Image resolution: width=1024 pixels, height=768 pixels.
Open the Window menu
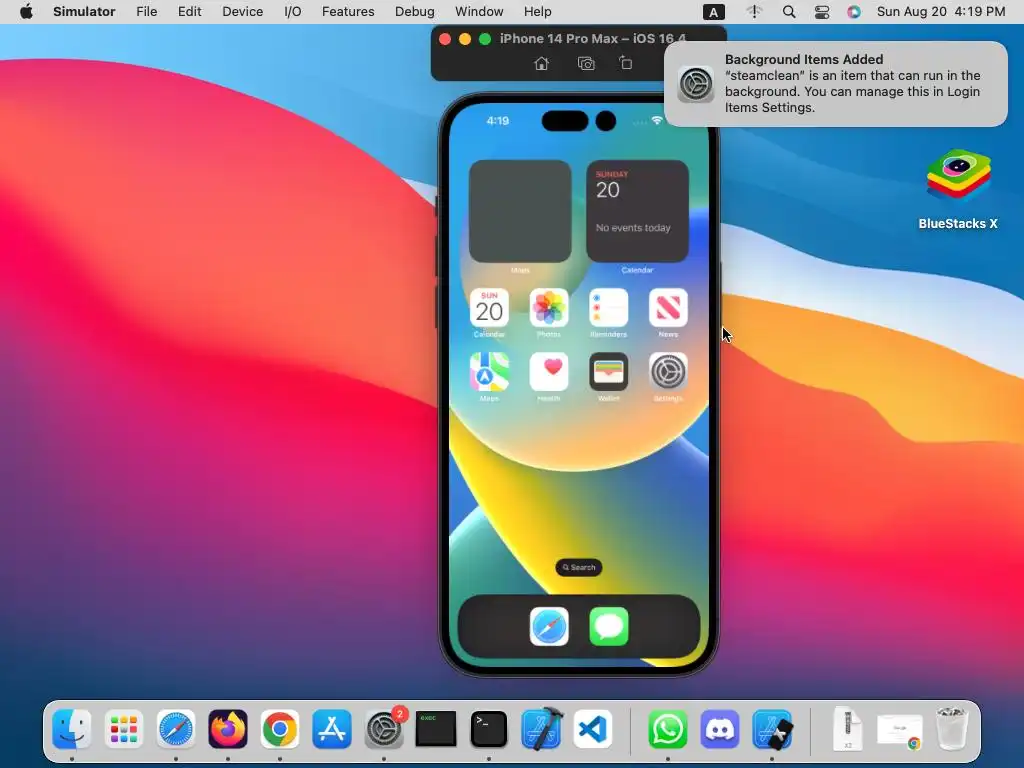click(479, 12)
